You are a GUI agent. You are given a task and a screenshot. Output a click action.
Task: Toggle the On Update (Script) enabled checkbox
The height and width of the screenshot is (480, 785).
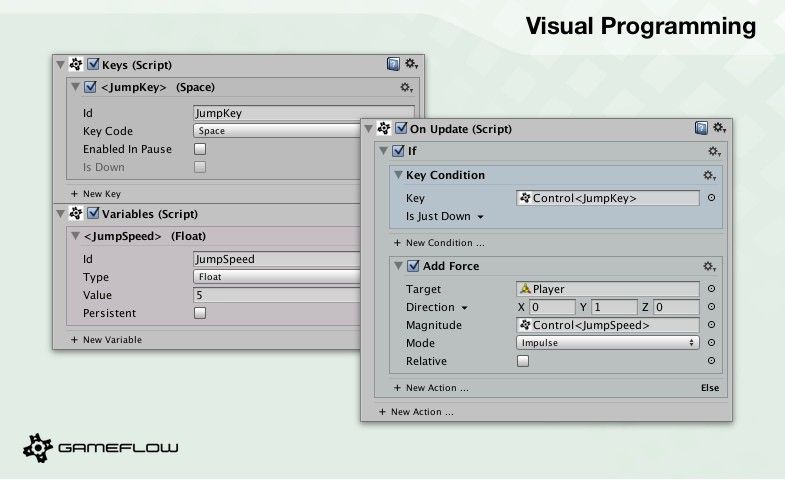point(401,128)
